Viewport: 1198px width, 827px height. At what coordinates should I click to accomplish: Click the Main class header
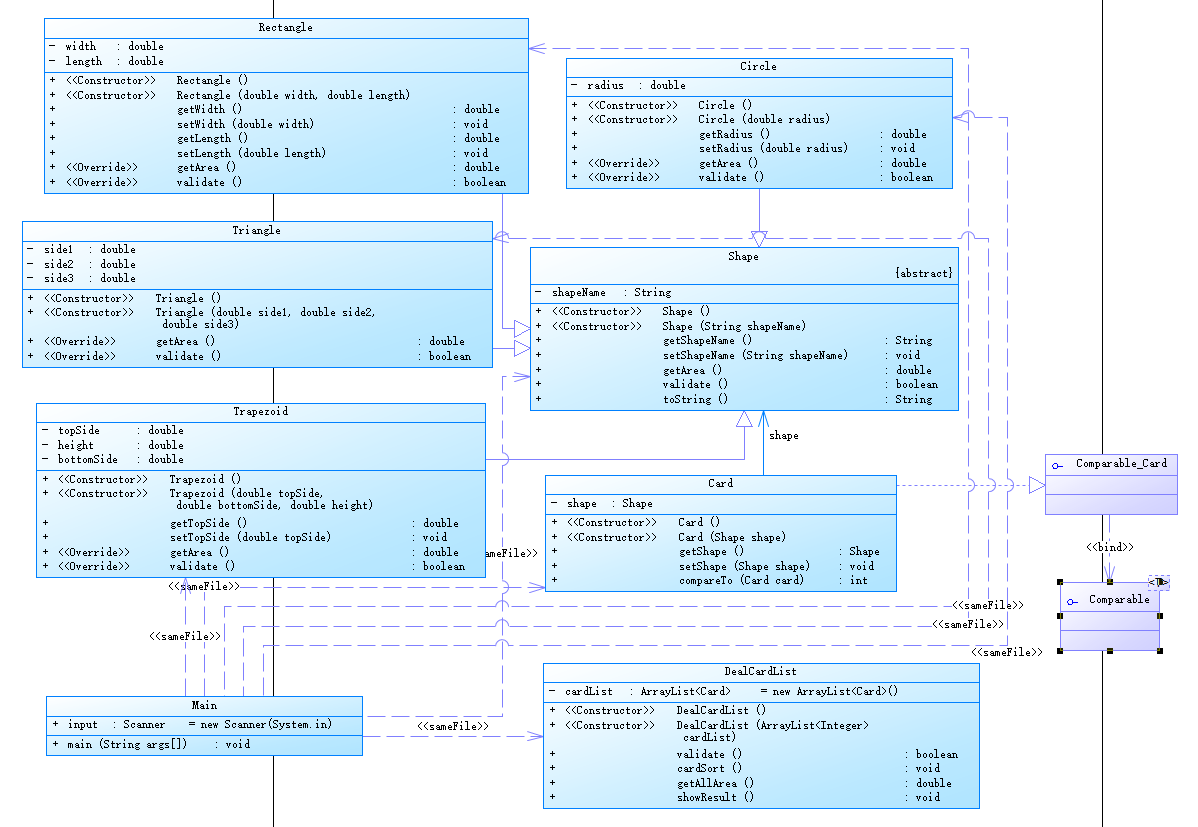point(204,705)
